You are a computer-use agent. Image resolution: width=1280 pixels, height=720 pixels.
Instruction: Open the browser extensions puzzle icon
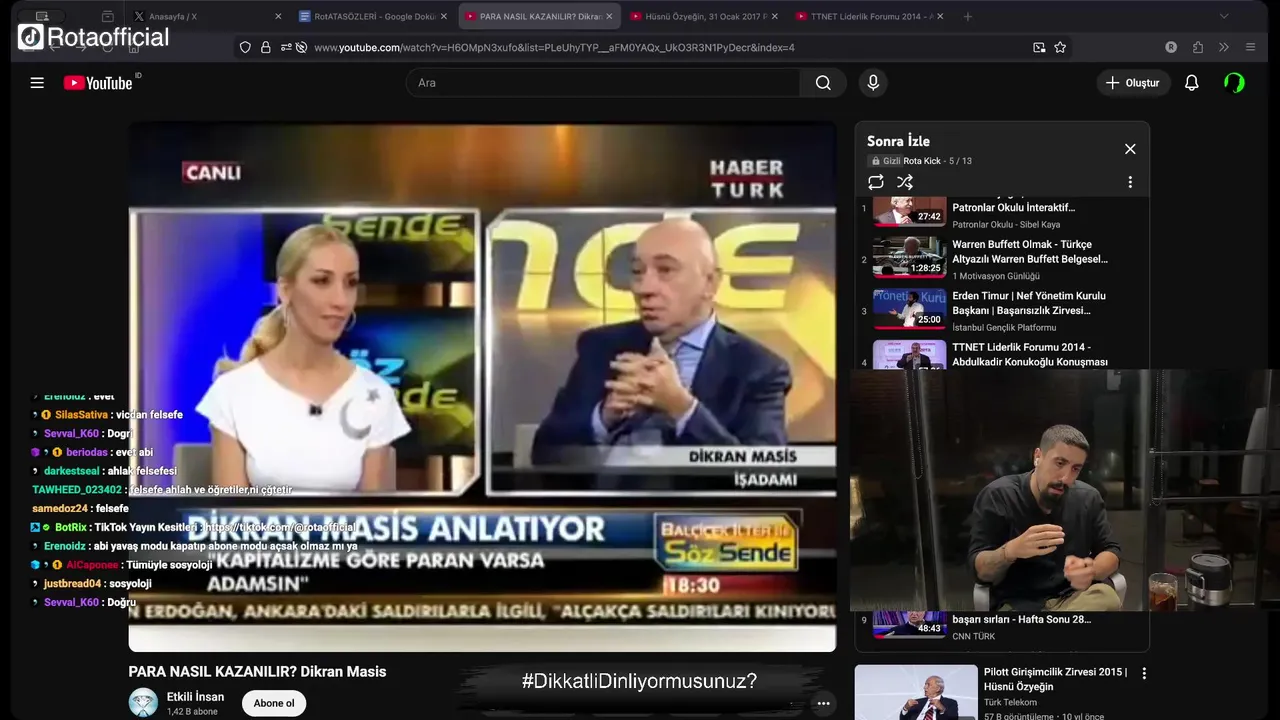[x=1198, y=47]
